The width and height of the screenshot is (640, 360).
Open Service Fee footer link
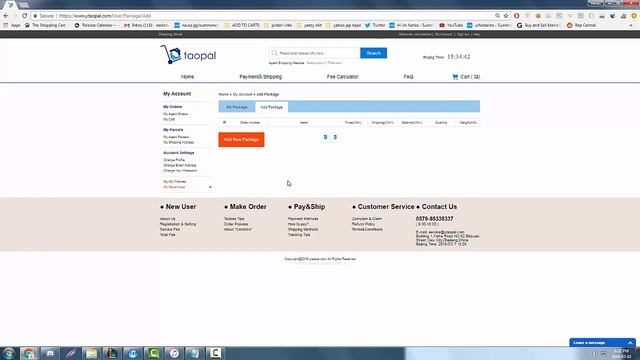[x=170, y=229]
